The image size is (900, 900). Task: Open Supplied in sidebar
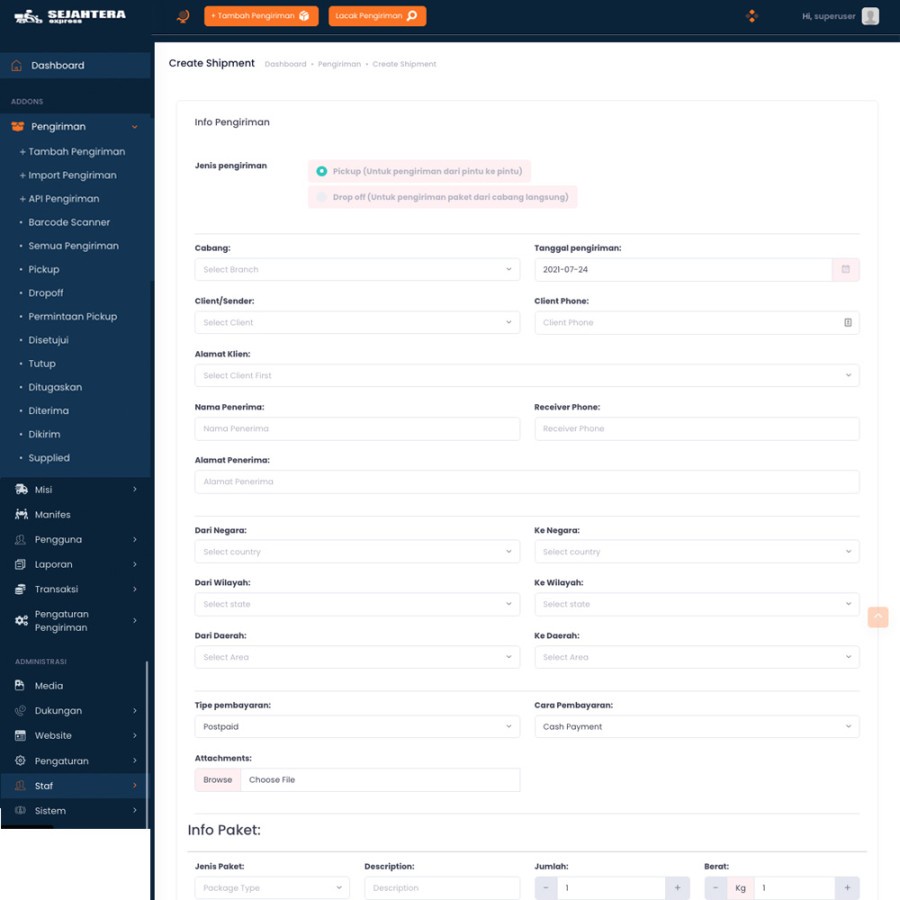49,458
